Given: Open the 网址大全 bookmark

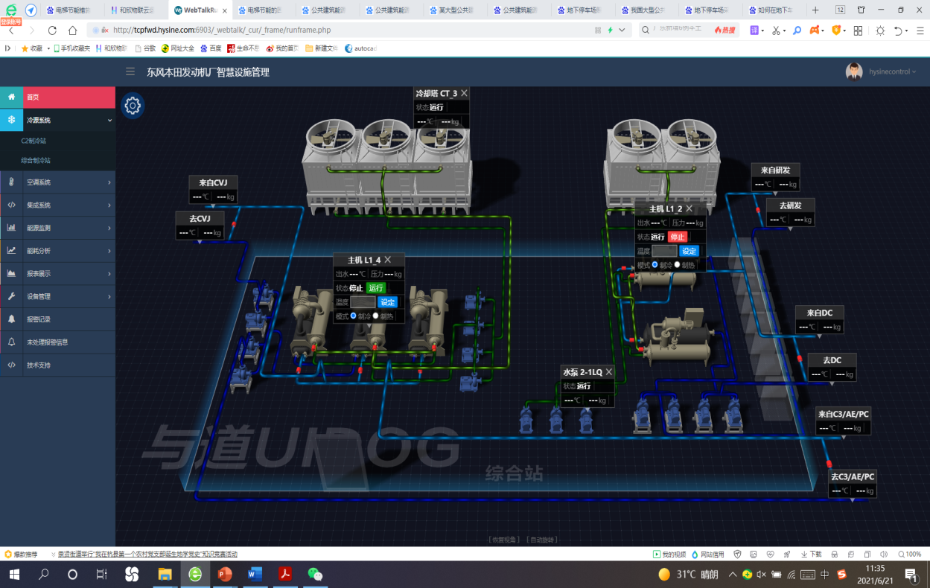Looking at the screenshot, I should click(178, 49).
